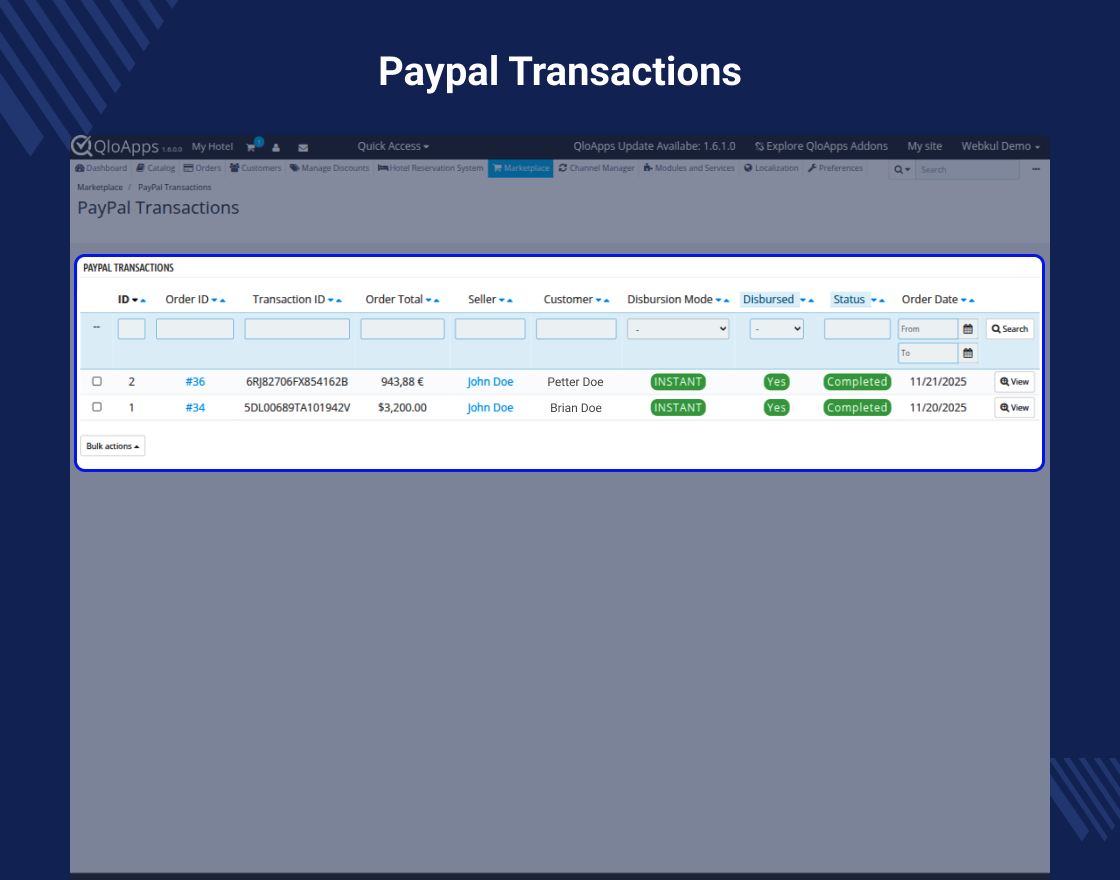Open search scope dropdown in top bar

901,169
